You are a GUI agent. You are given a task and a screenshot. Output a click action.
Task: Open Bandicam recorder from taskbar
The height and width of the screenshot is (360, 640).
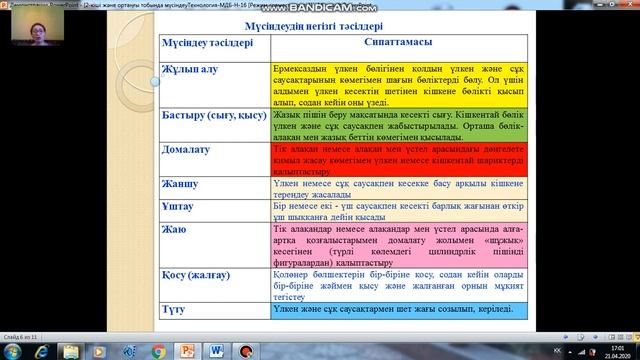click(246, 351)
